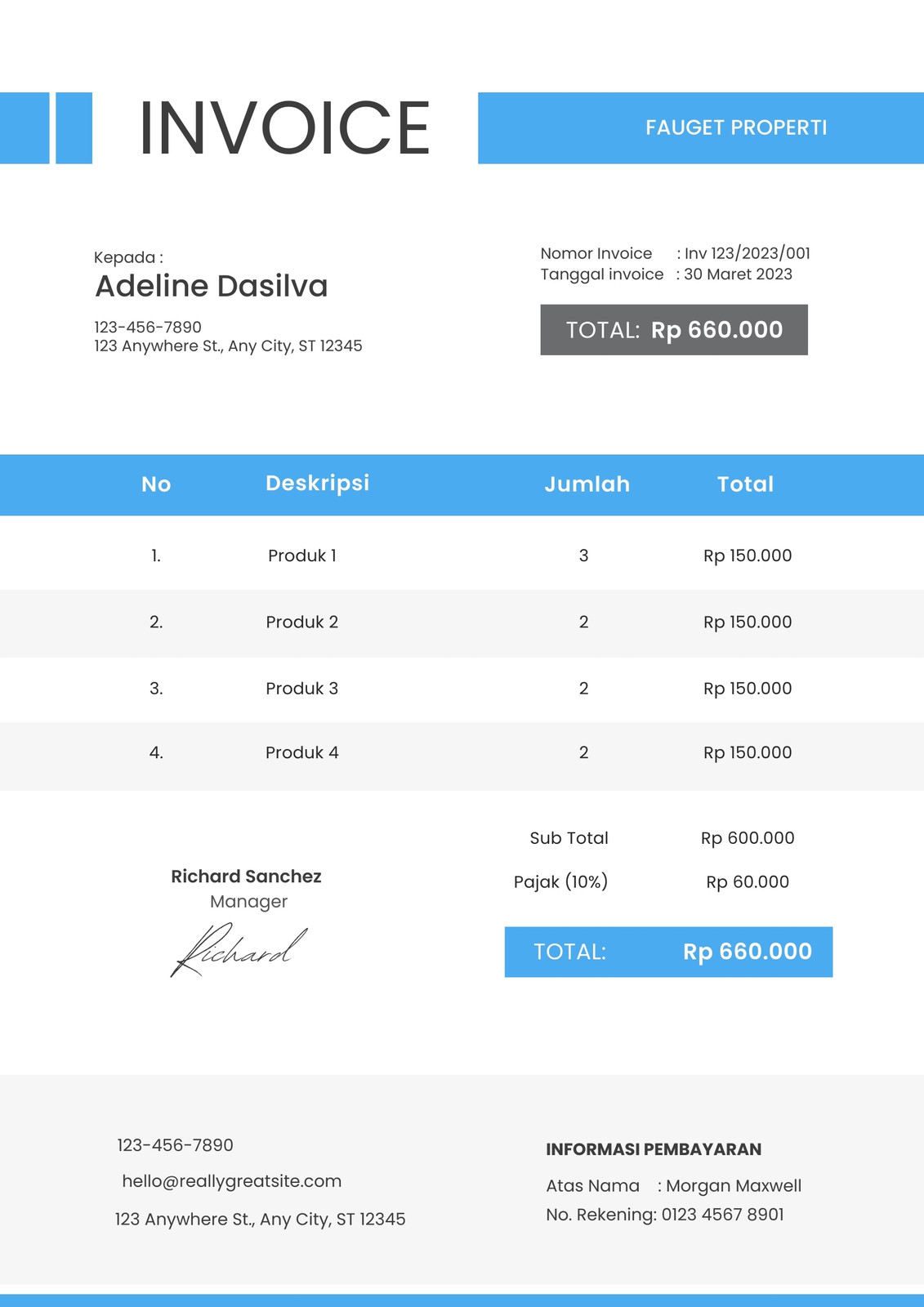Click the recipient name Adeline Dasilva

click(x=212, y=286)
